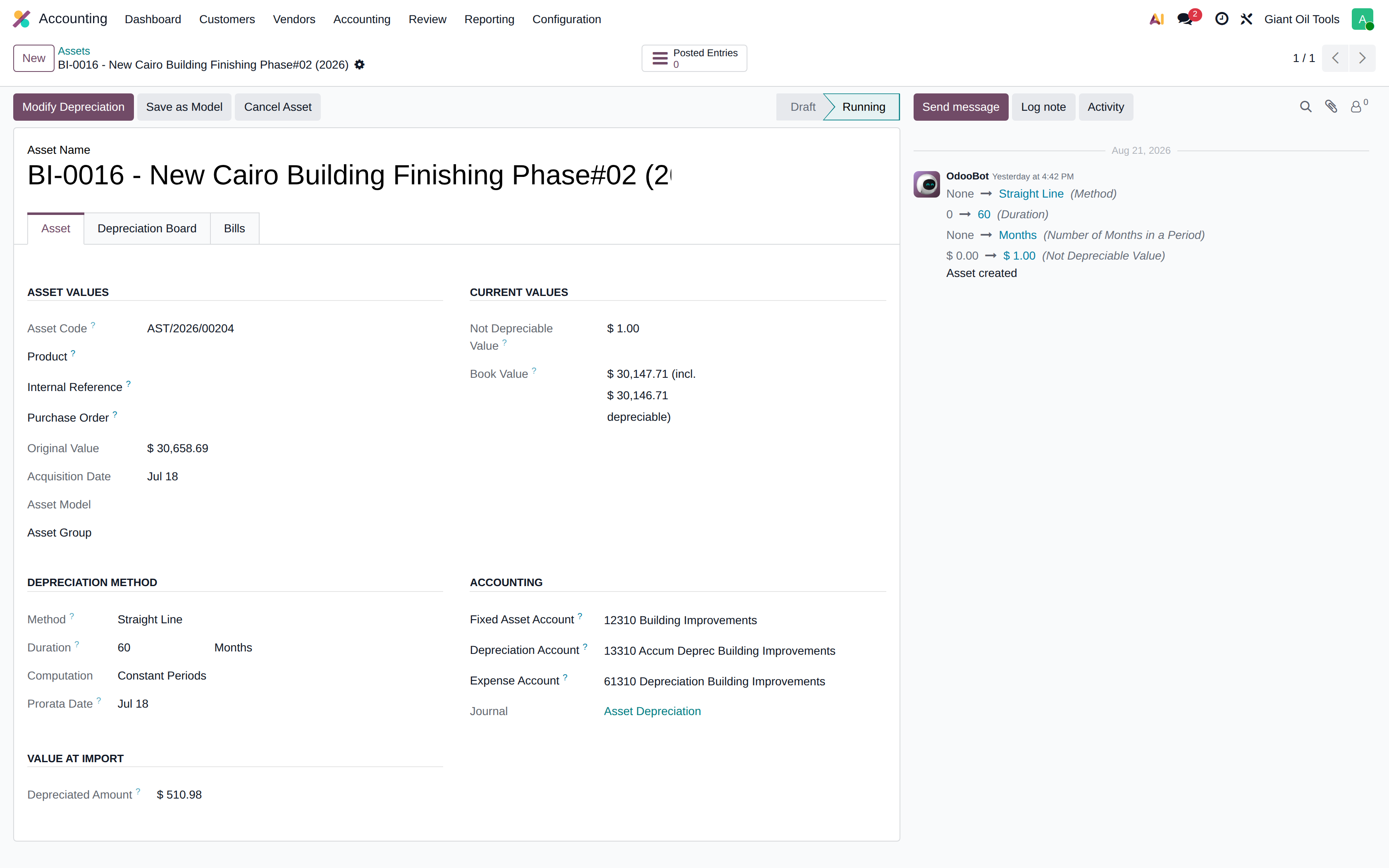
Task: Click the user avatar in top right
Action: pos(1362,19)
